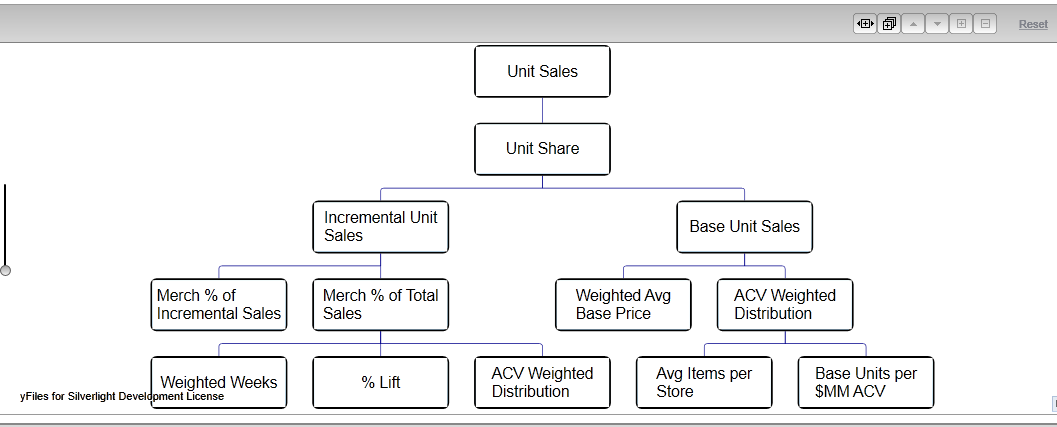
Task: Click the minus box collapse icon
Action: (985, 24)
